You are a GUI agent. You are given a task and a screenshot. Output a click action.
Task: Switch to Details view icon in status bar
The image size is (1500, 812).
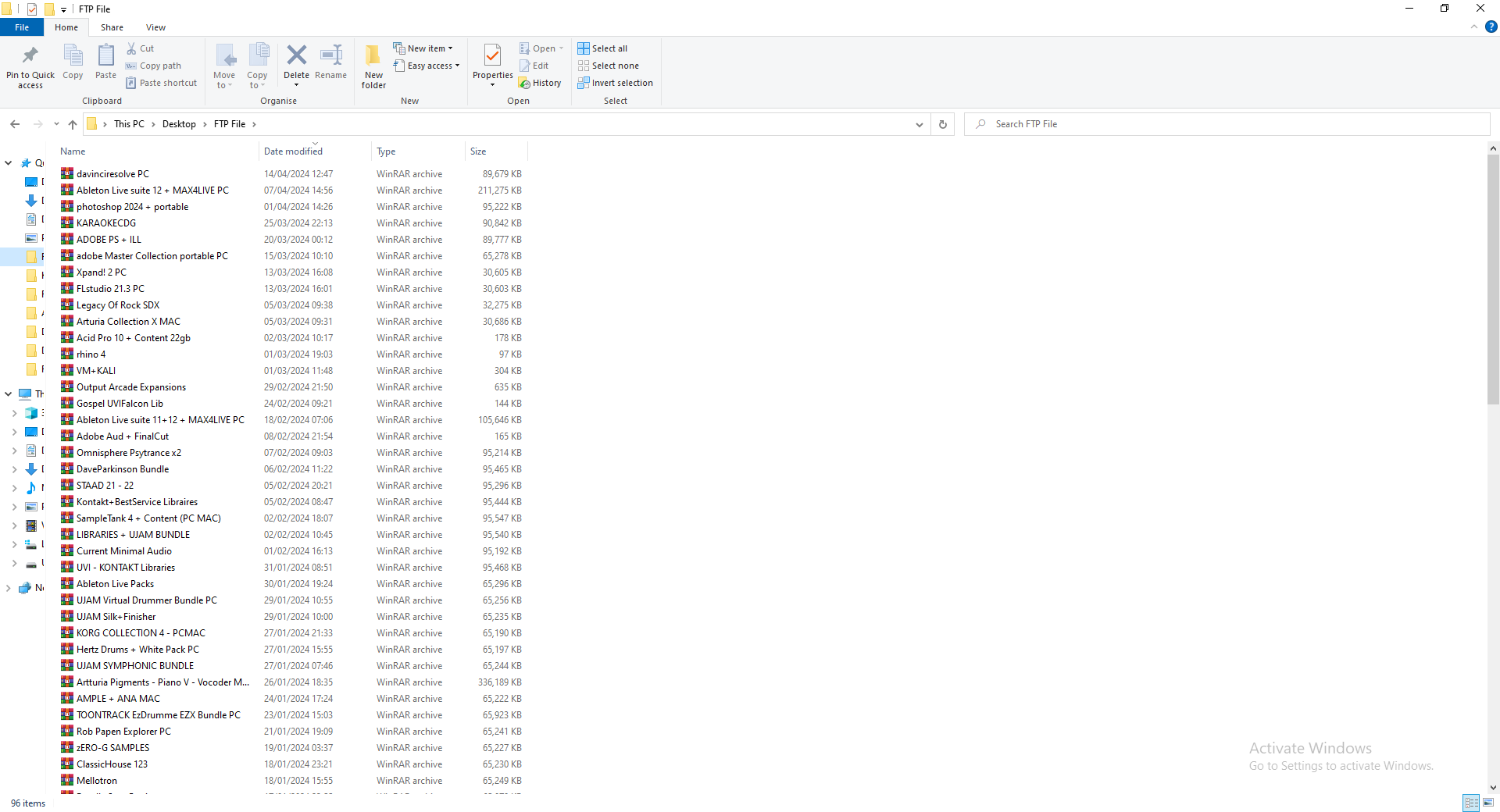(1471, 803)
